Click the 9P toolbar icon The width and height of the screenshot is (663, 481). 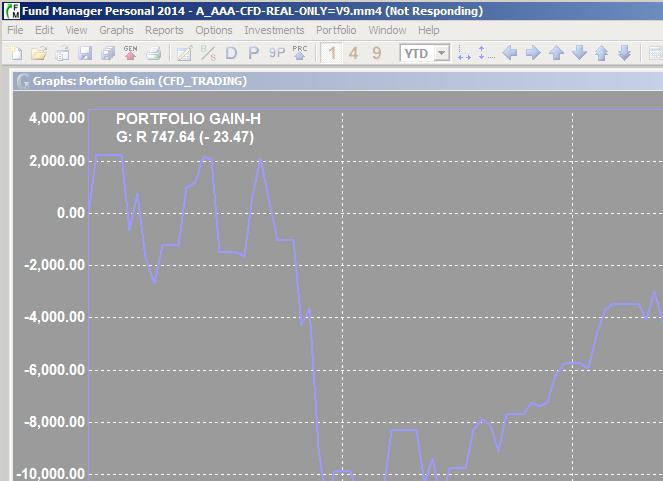[x=277, y=53]
